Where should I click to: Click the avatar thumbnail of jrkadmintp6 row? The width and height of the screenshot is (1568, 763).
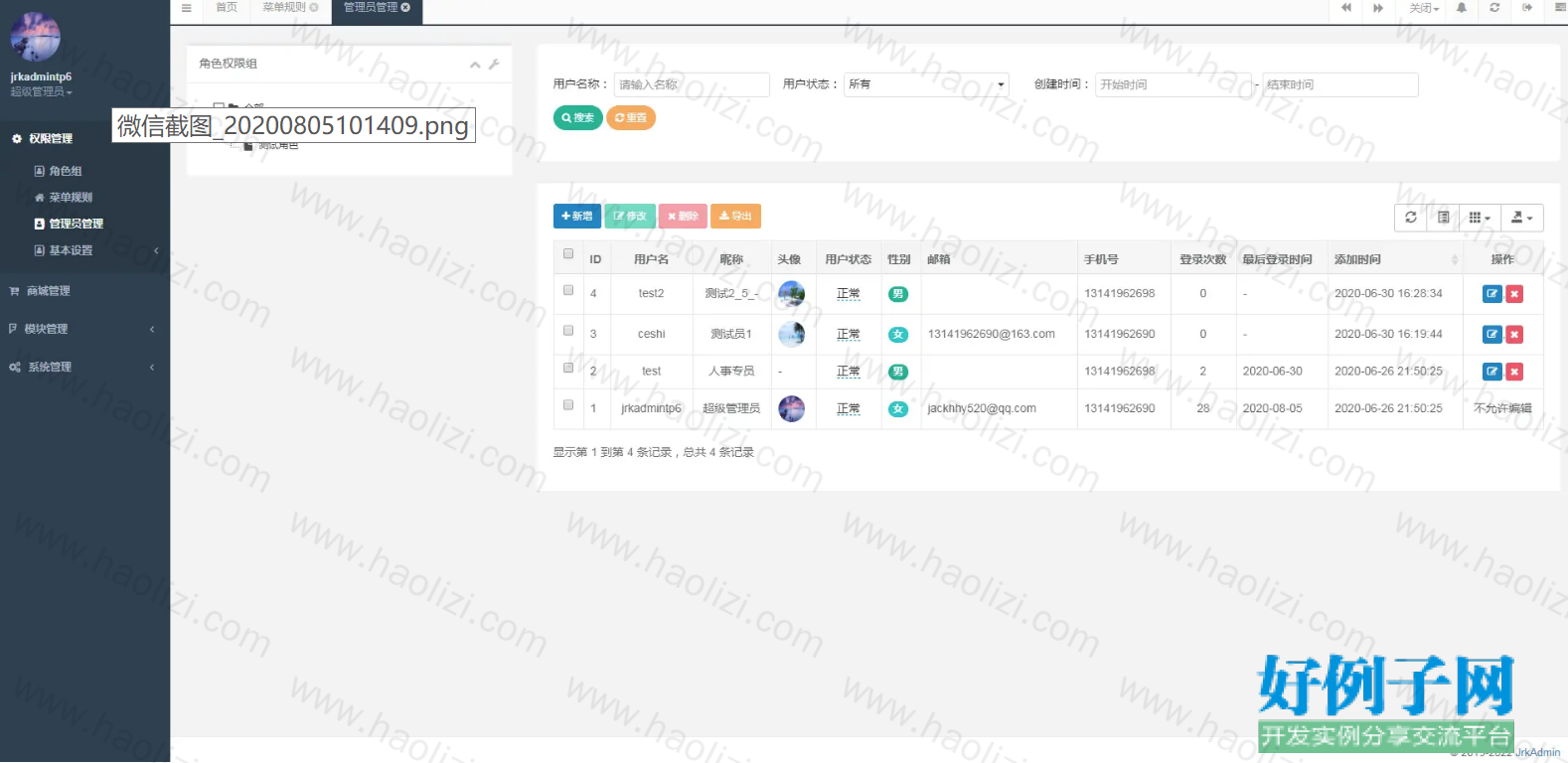(x=792, y=408)
